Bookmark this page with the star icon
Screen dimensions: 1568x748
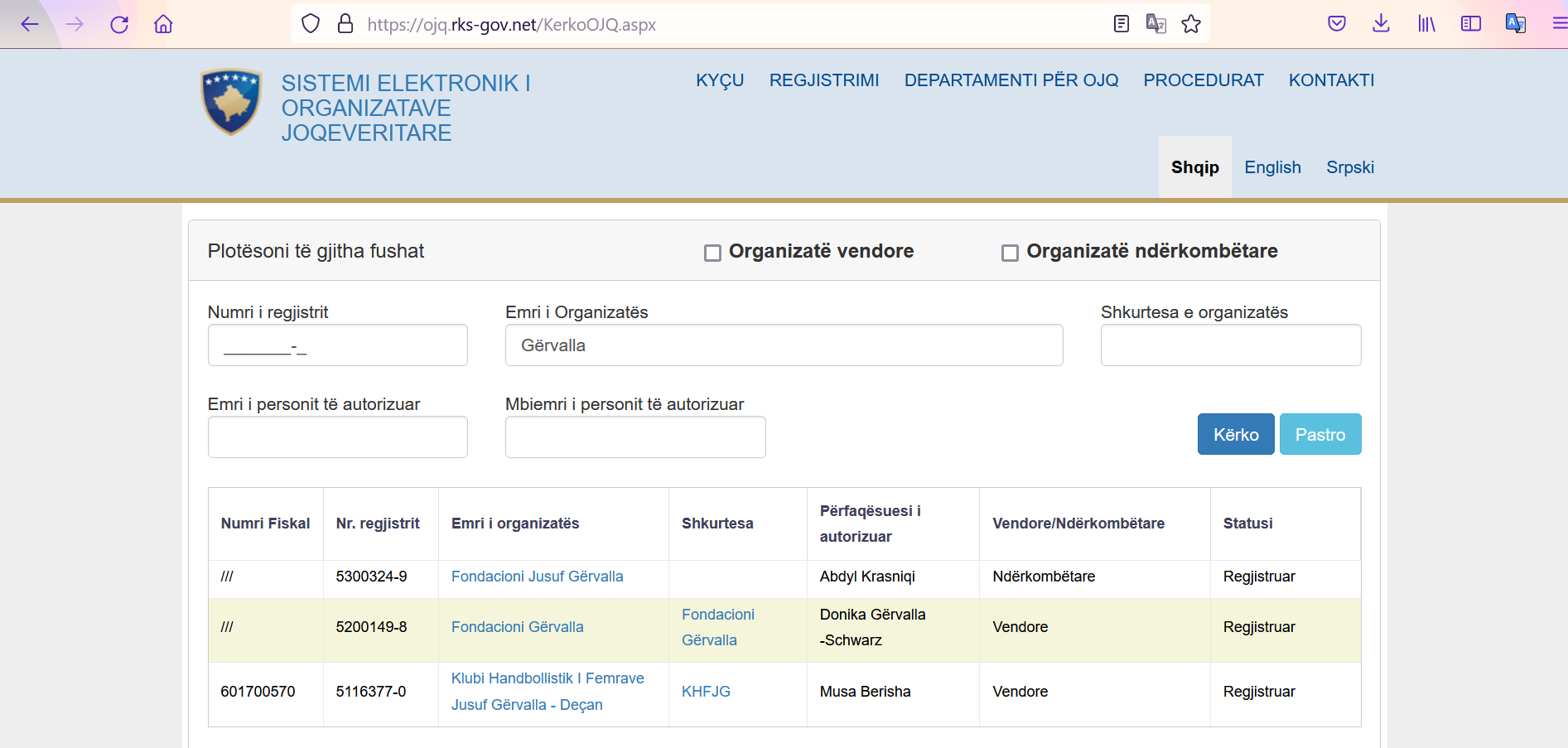[x=1191, y=24]
